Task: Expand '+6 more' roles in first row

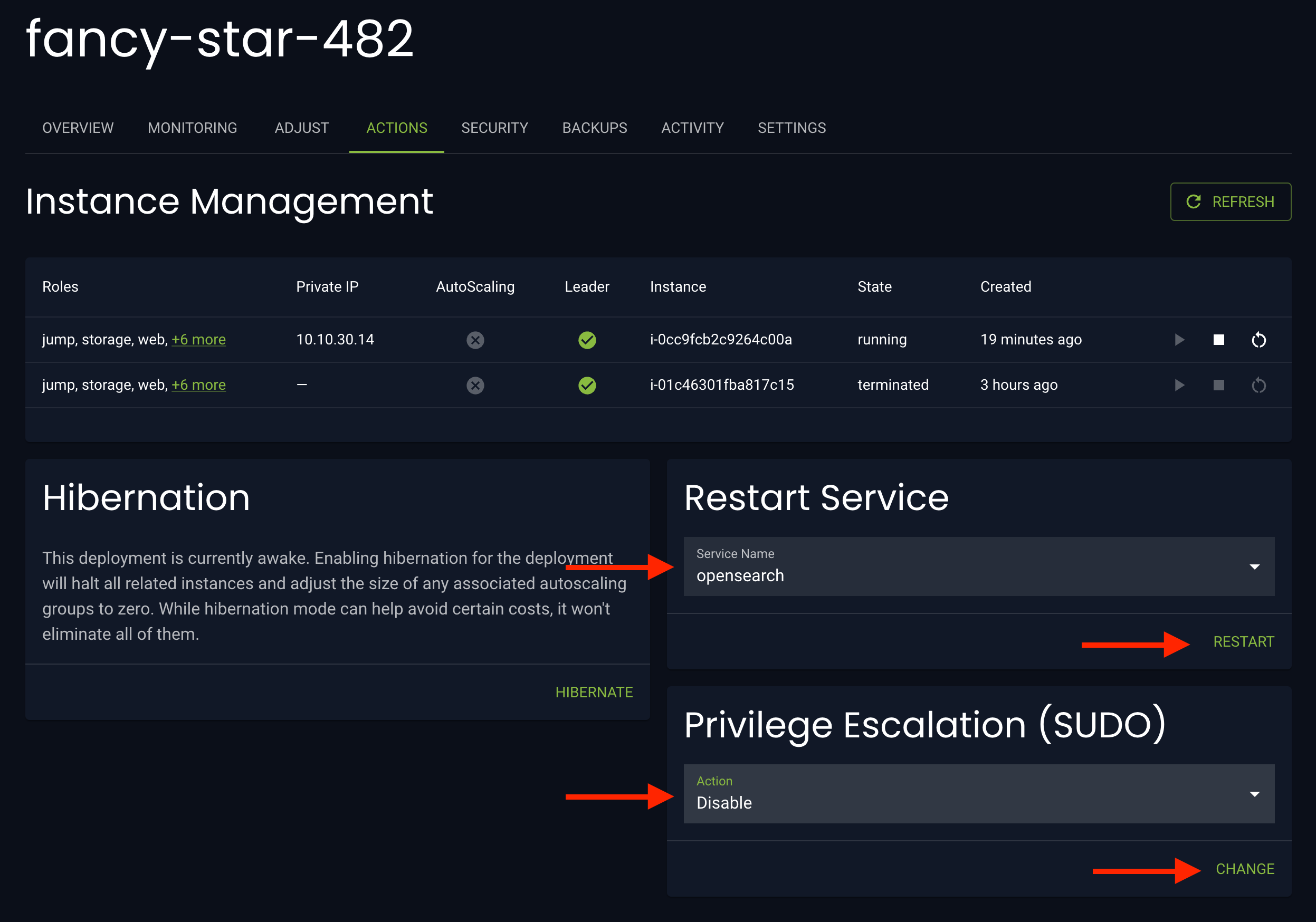Action: tap(198, 340)
